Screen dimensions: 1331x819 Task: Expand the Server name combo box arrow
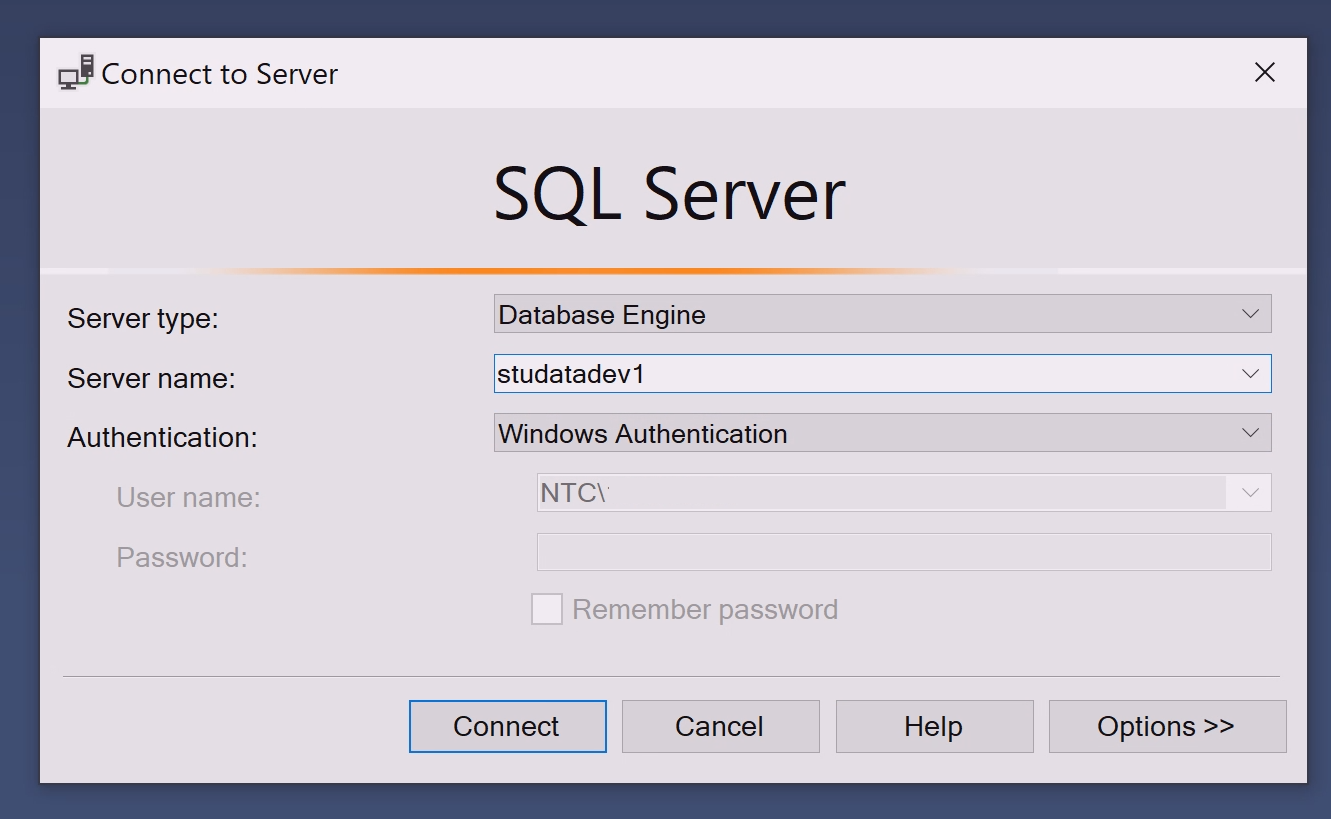coord(1250,373)
